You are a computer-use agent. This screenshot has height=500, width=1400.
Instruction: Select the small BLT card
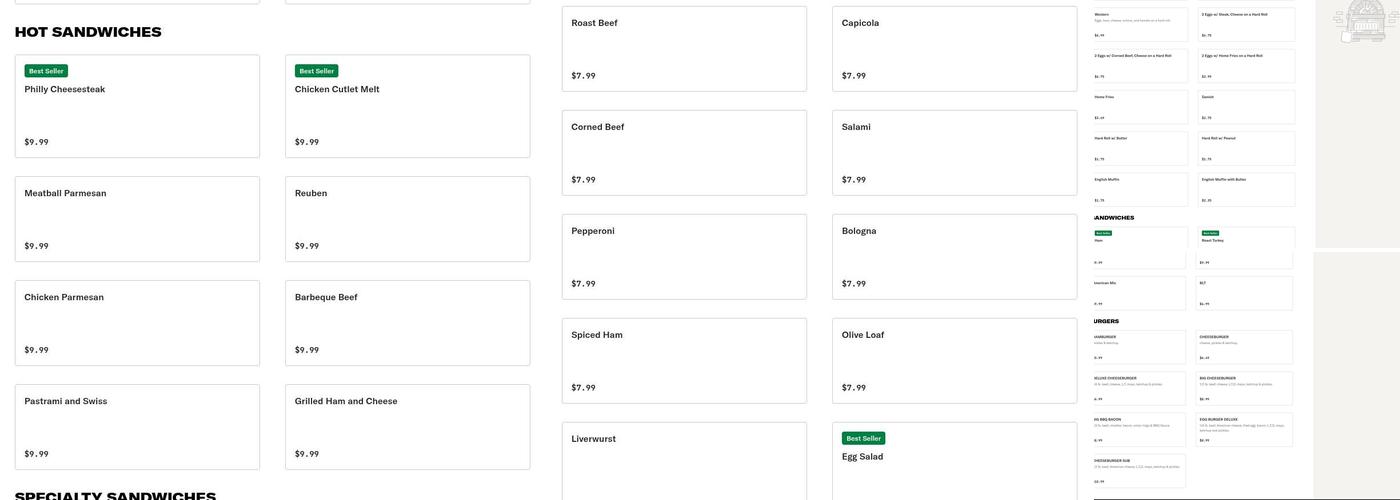point(1245,293)
